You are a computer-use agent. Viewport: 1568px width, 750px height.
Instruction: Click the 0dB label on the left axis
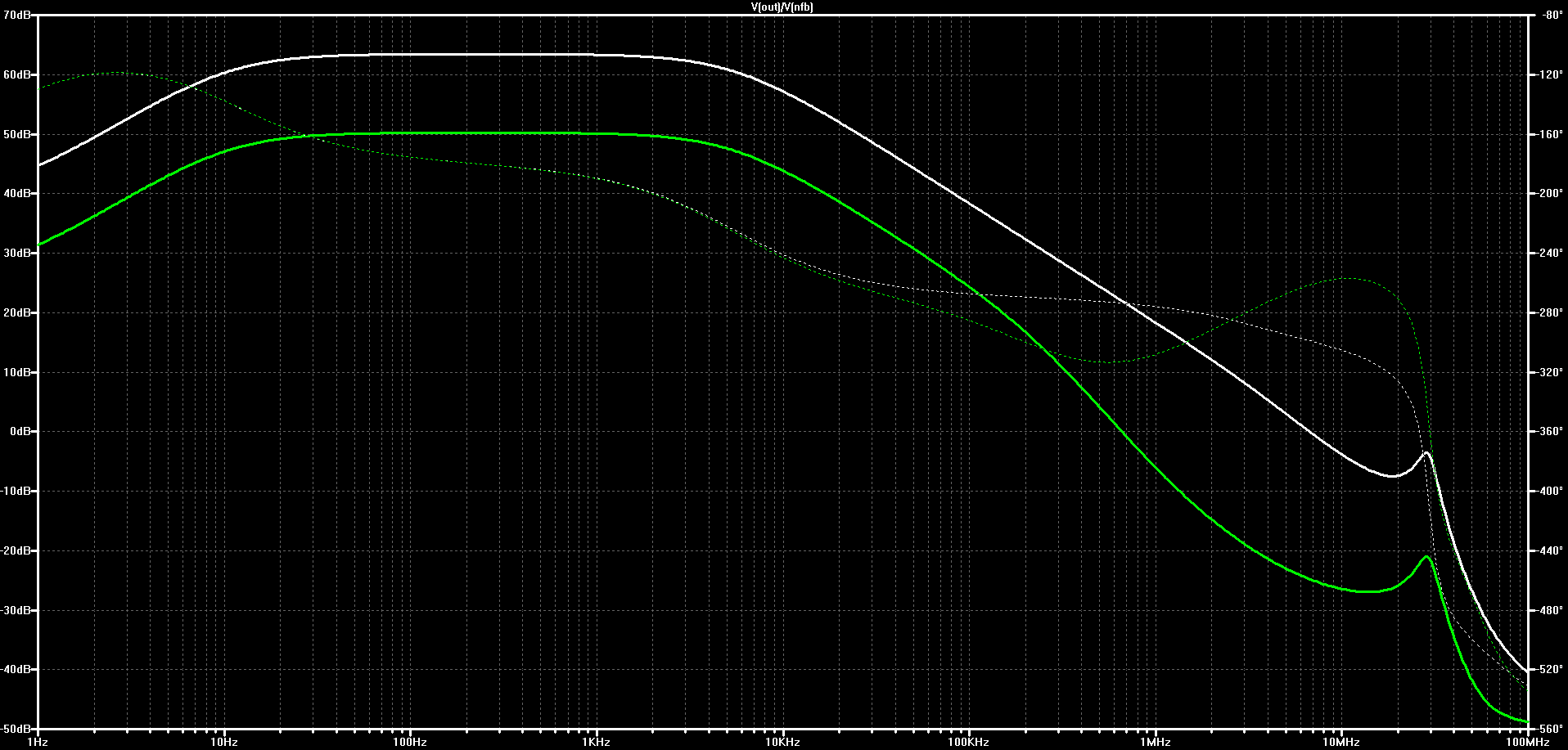20,431
